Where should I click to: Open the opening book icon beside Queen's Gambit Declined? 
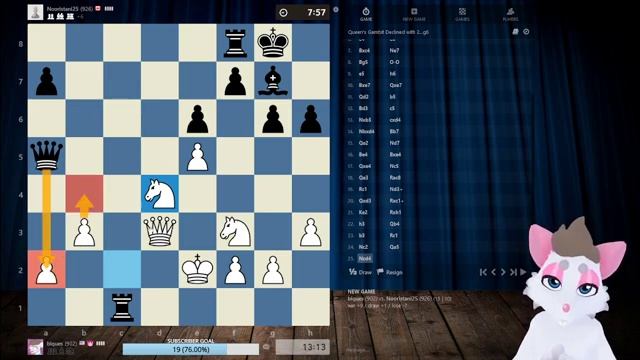[x=516, y=31]
